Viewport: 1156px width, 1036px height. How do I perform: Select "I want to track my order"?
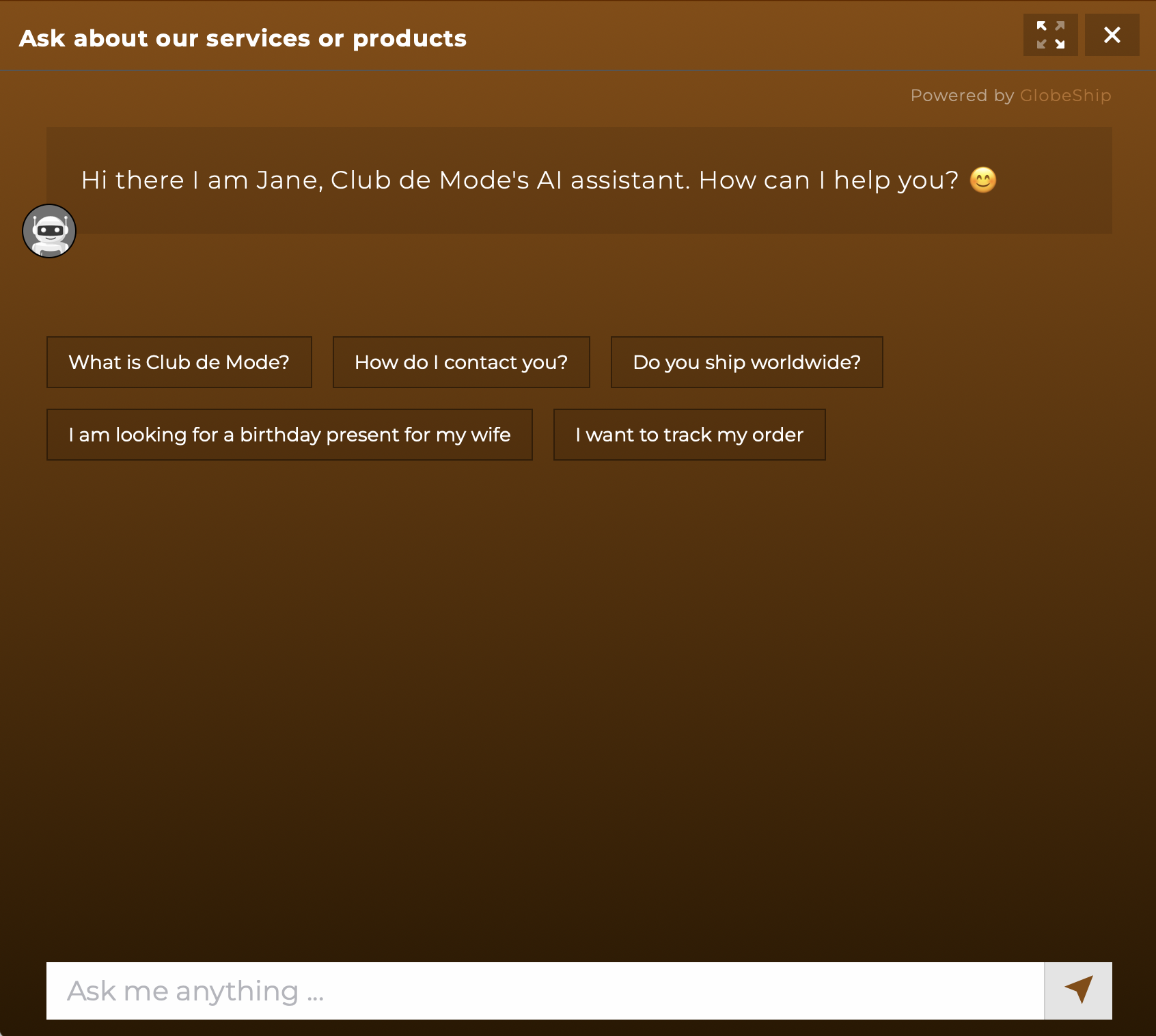pyautogui.click(x=689, y=435)
